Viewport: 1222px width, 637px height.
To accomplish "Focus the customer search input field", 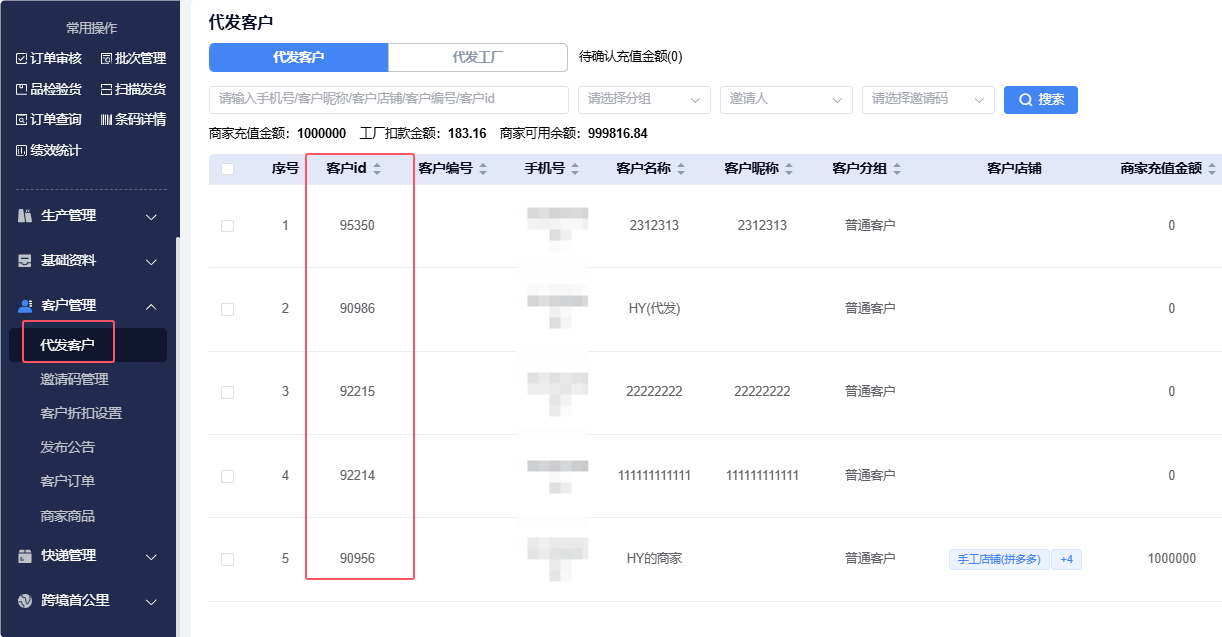I will pos(389,100).
